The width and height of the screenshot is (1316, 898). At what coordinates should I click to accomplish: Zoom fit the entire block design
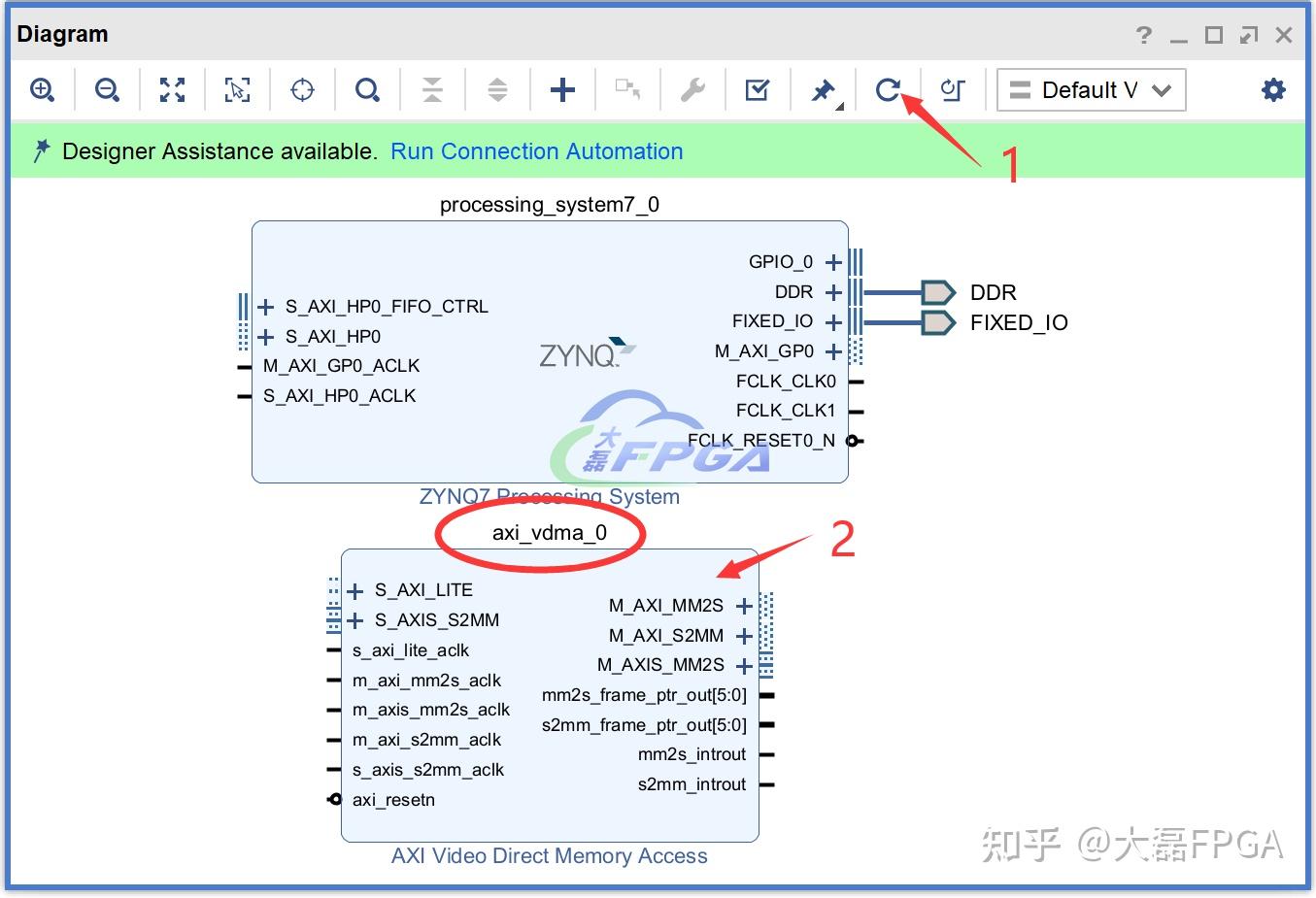tap(172, 89)
